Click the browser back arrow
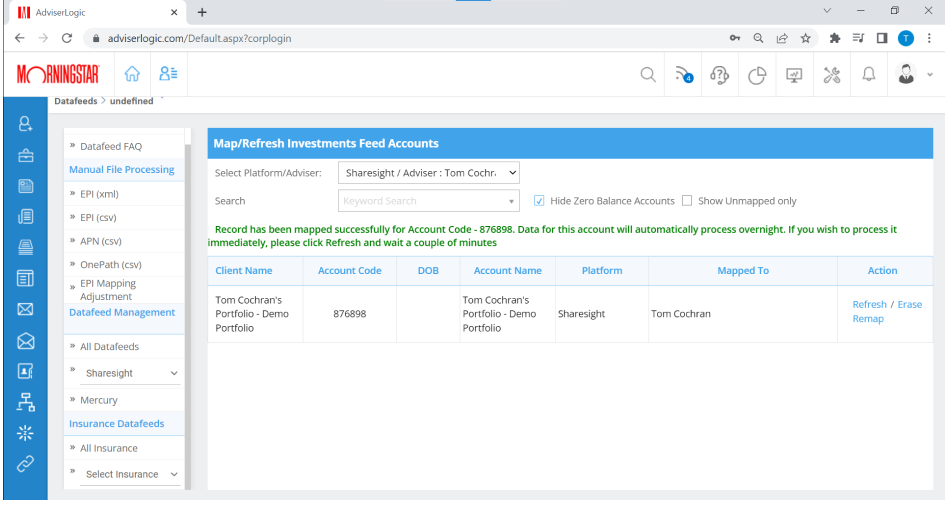945x507 pixels. [19, 38]
